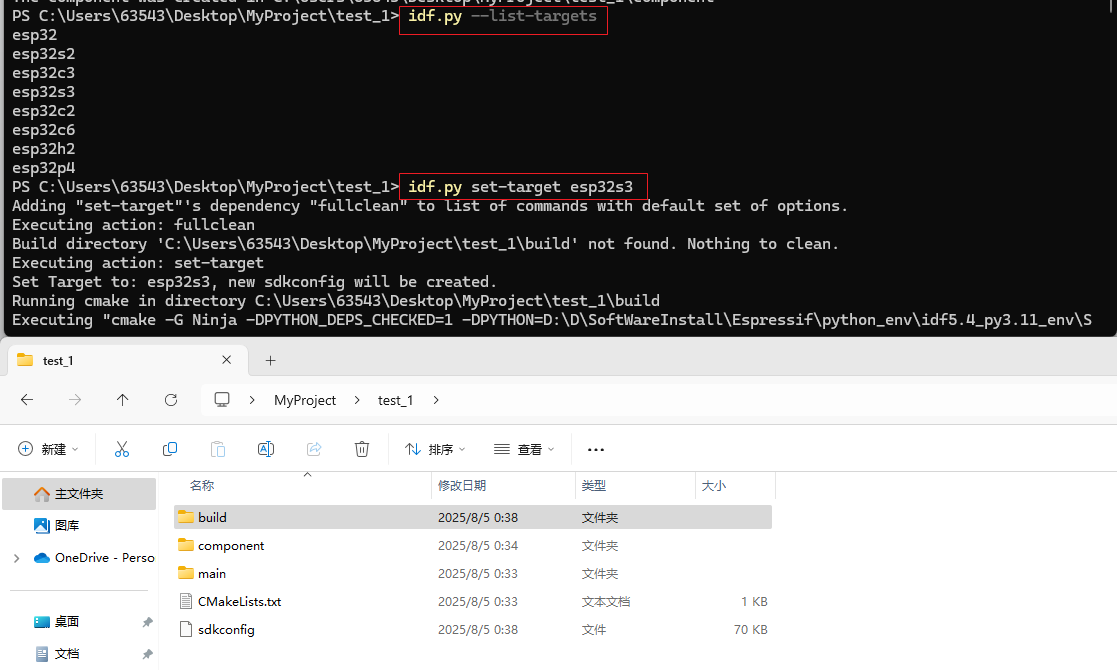
Task: Click chevron after test_1 in breadcrumb
Action: [x=436, y=400]
